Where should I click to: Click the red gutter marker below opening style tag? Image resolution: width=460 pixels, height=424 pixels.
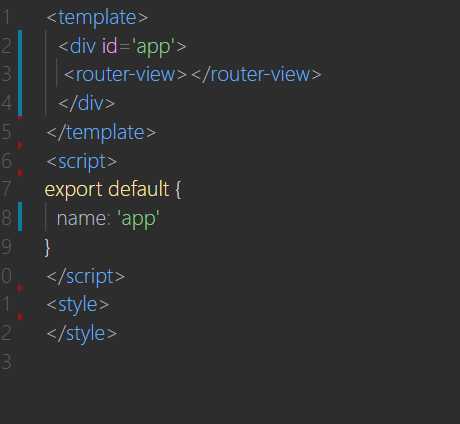[x=20, y=316]
